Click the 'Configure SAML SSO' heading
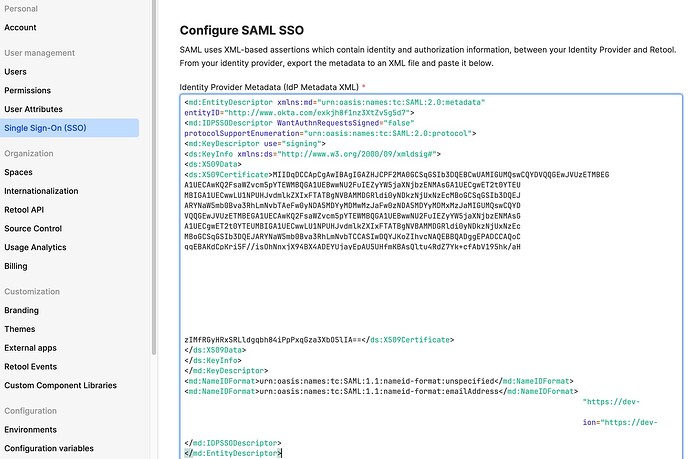 tap(242, 30)
